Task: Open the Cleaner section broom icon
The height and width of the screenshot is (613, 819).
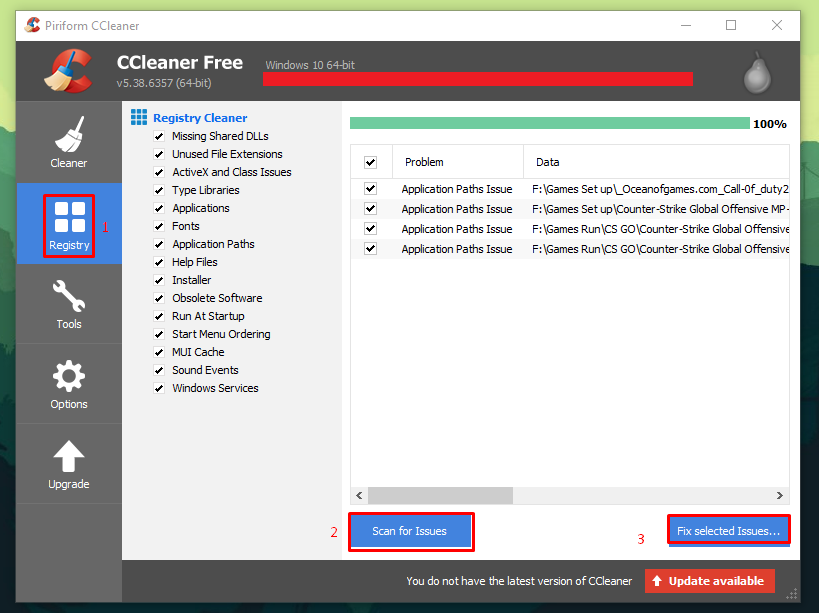Action: [68, 135]
